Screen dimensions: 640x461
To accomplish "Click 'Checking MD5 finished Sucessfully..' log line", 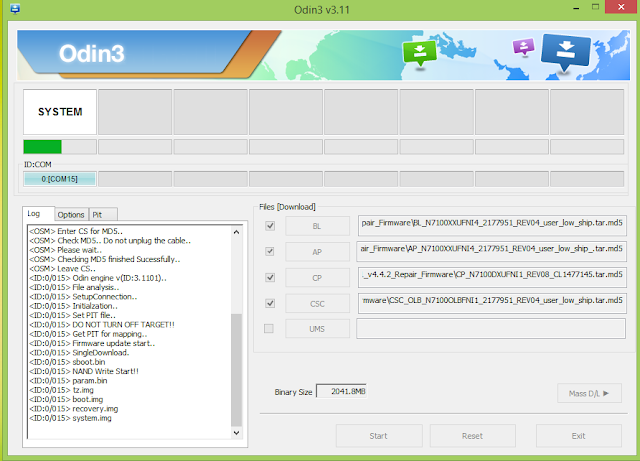I will point(104,259).
